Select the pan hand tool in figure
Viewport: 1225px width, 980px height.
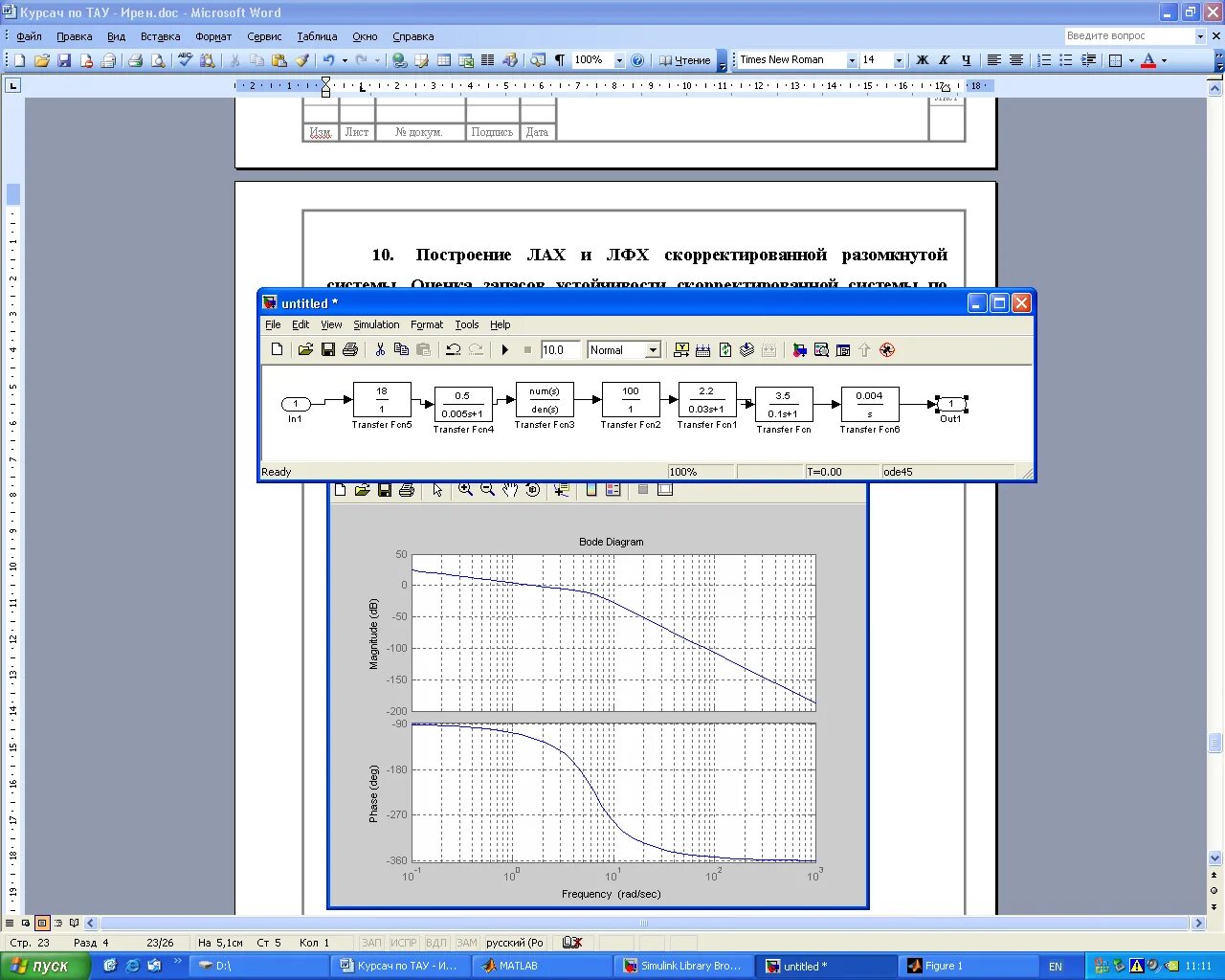(x=510, y=490)
